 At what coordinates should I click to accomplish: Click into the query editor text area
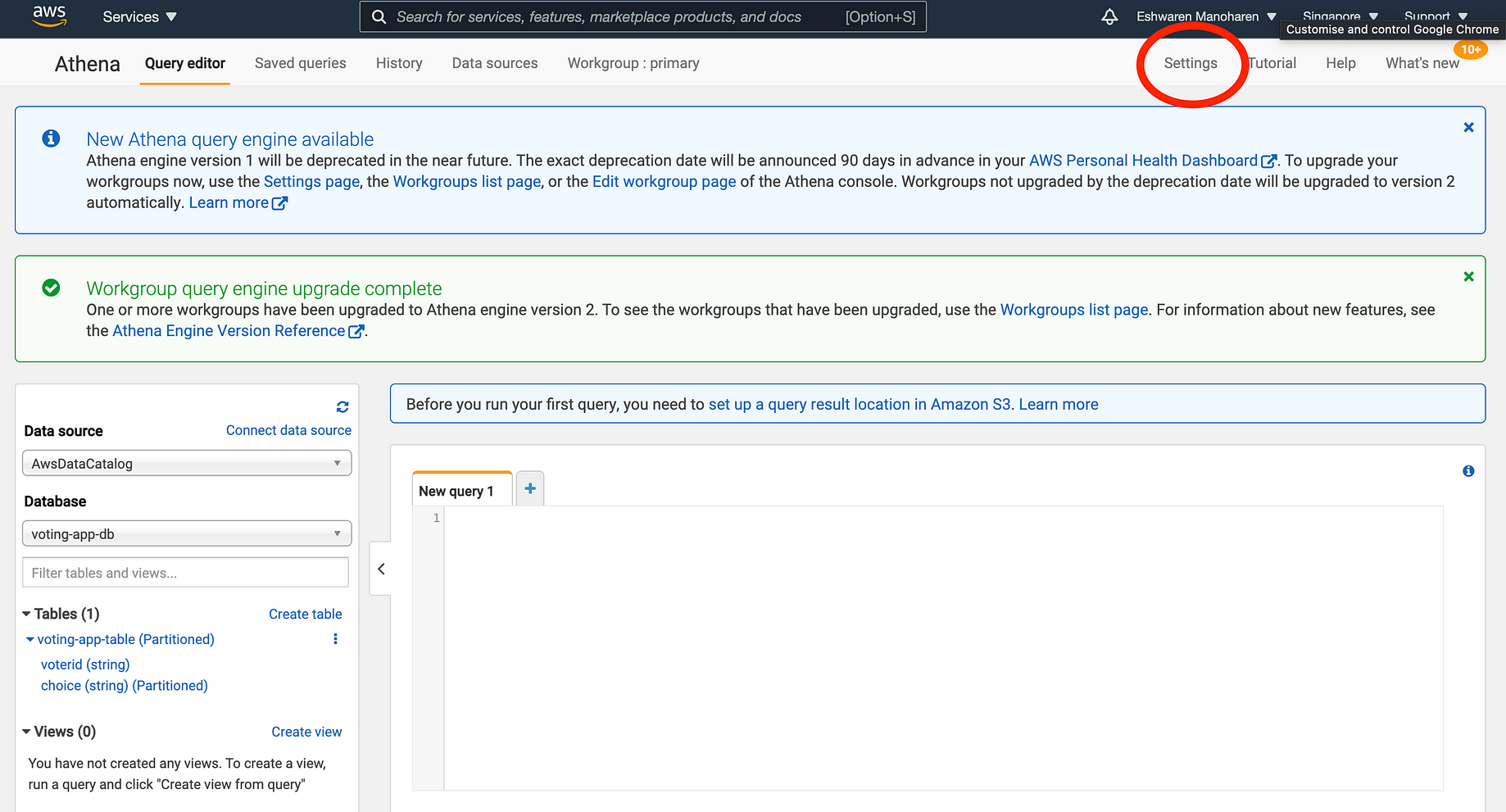point(943,647)
